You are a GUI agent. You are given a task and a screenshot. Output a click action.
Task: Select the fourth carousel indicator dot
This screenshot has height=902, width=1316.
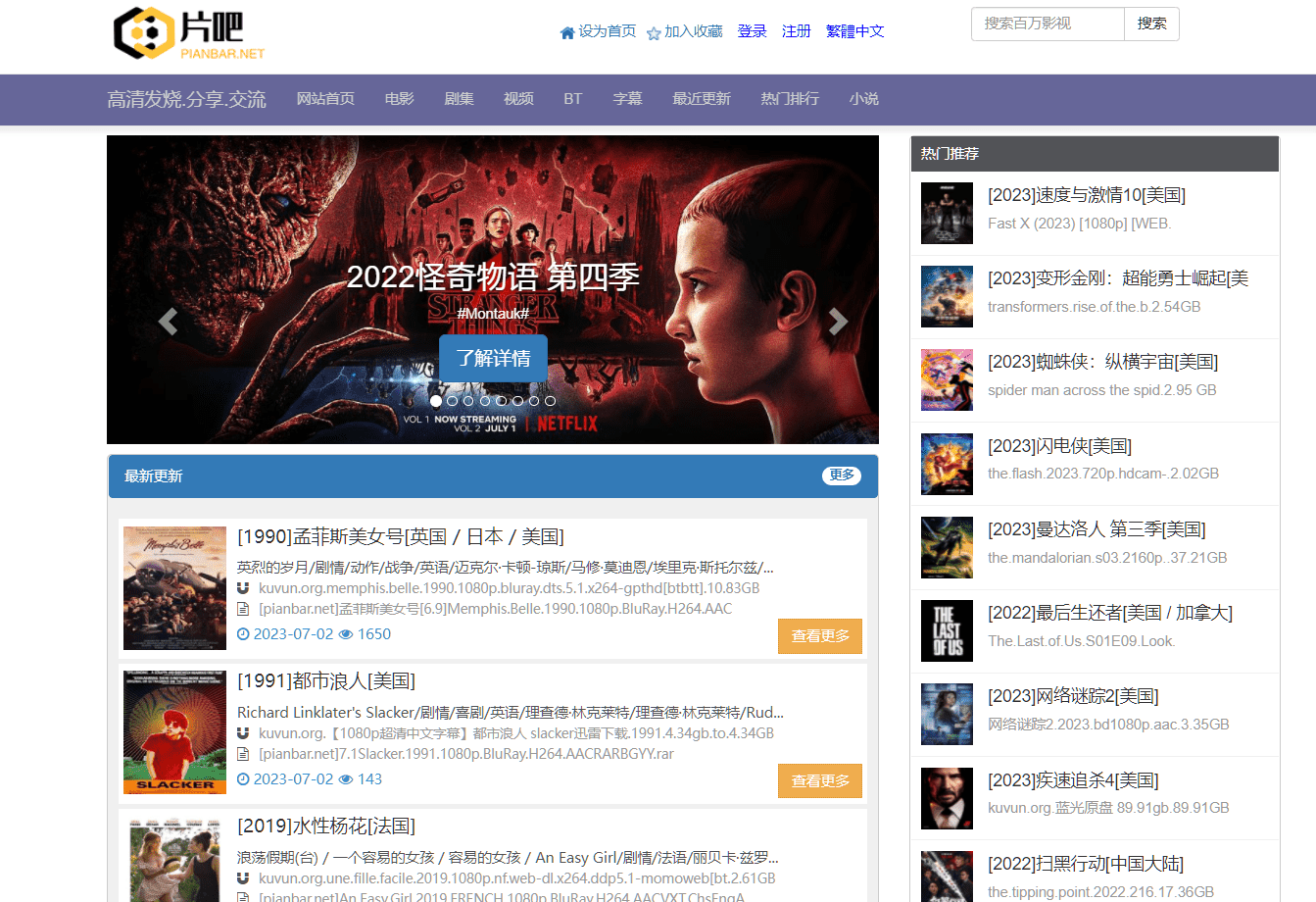click(x=485, y=401)
